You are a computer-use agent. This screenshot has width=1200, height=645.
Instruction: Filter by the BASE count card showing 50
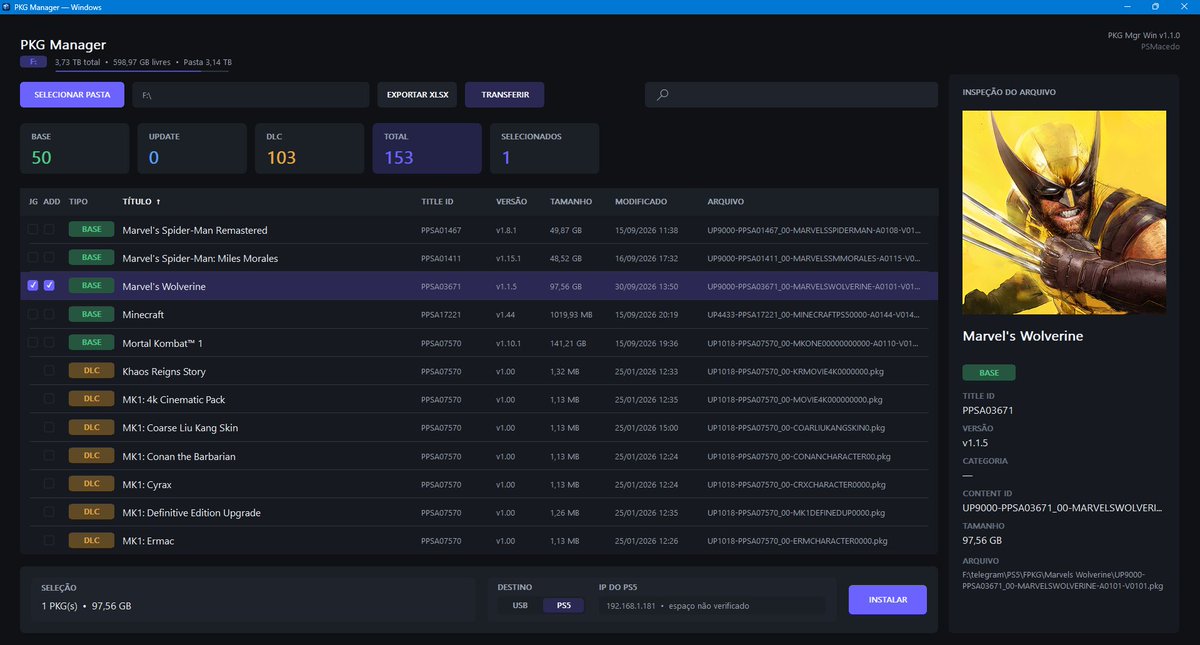pyautogui.click(x=74, y=148)
